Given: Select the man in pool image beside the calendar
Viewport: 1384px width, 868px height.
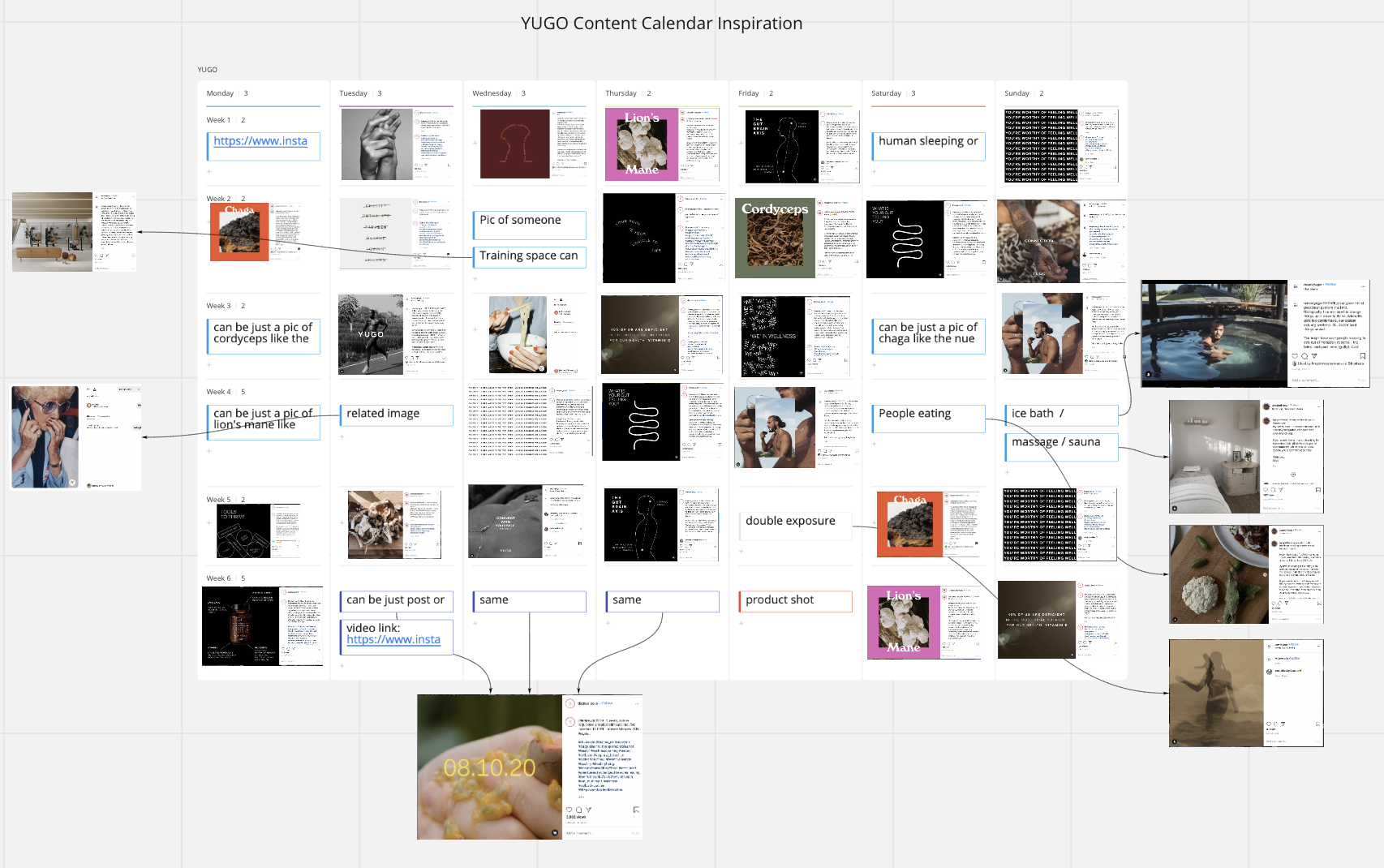Looking at the screenshot, I should [1255, 333].
